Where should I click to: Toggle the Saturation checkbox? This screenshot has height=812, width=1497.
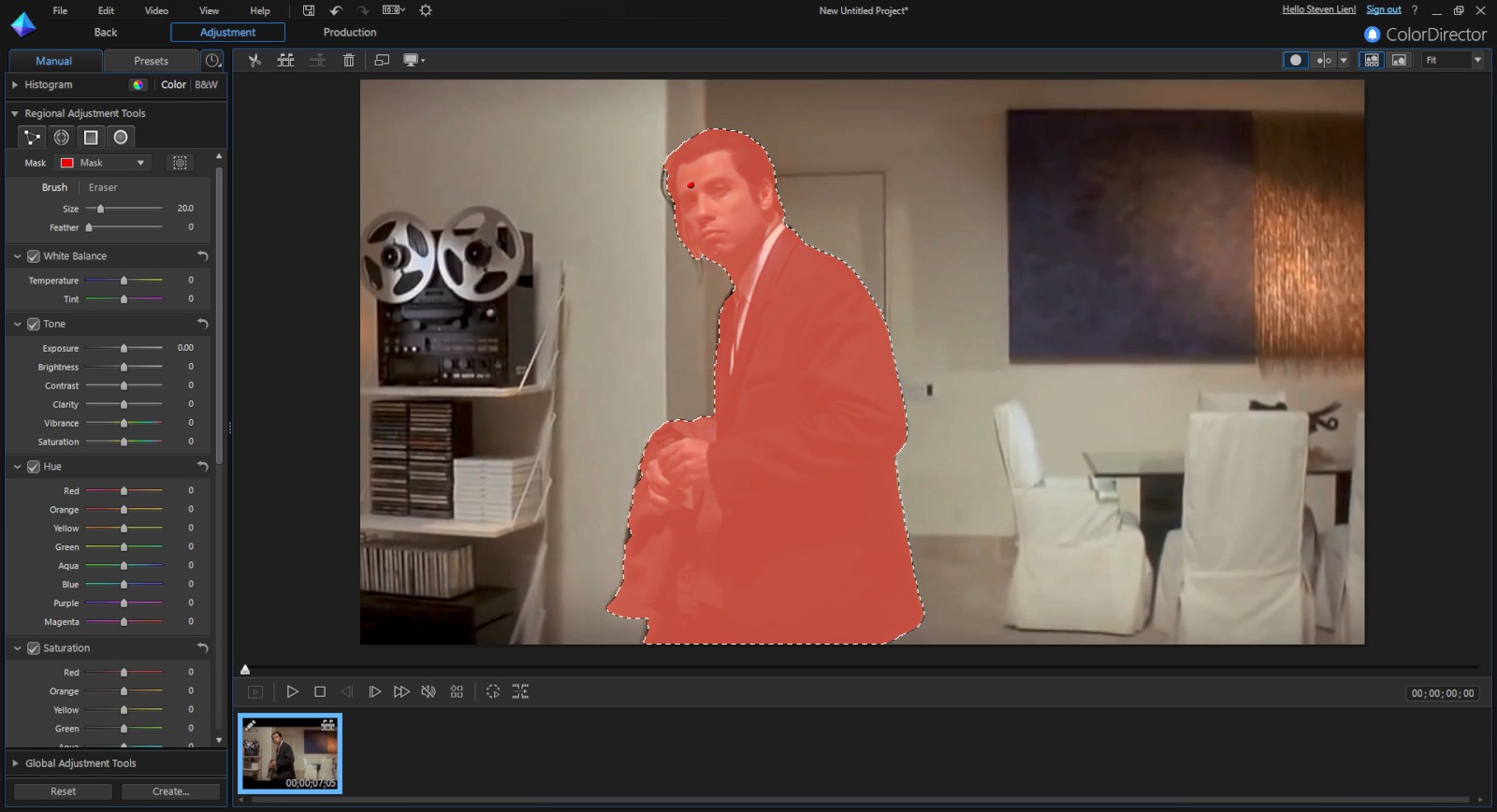34,648
